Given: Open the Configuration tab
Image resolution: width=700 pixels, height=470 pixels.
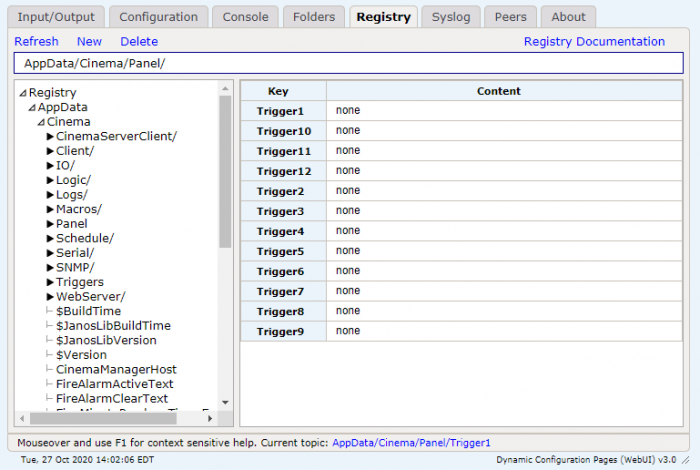Looking at the screenshot, I should click(x=158, y=17).
